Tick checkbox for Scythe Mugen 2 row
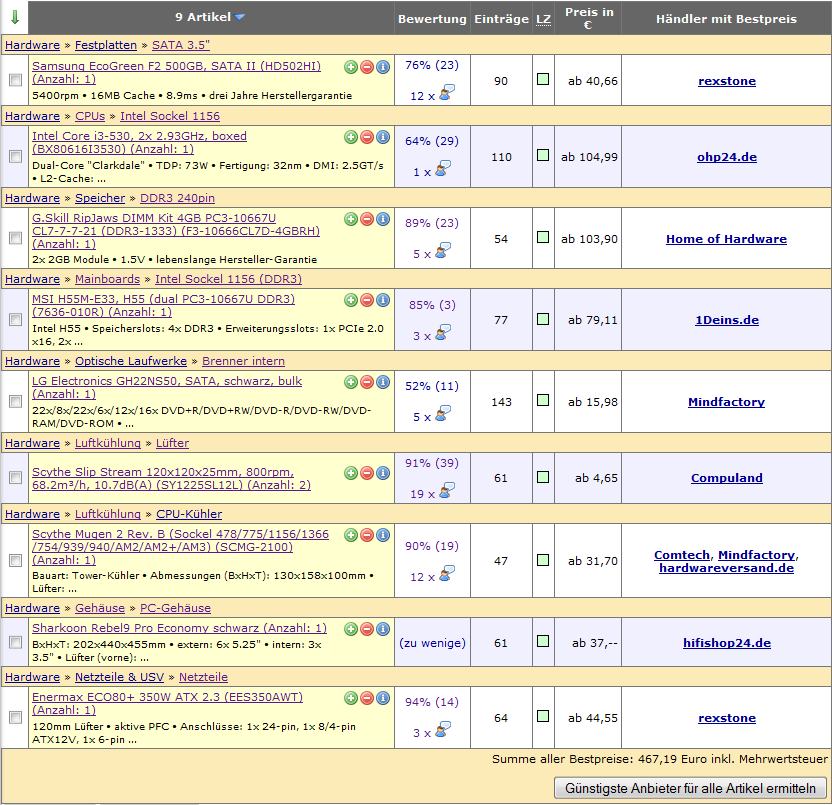Image resolution: width=832 pixels, height=805 pixels. [15, 560]
